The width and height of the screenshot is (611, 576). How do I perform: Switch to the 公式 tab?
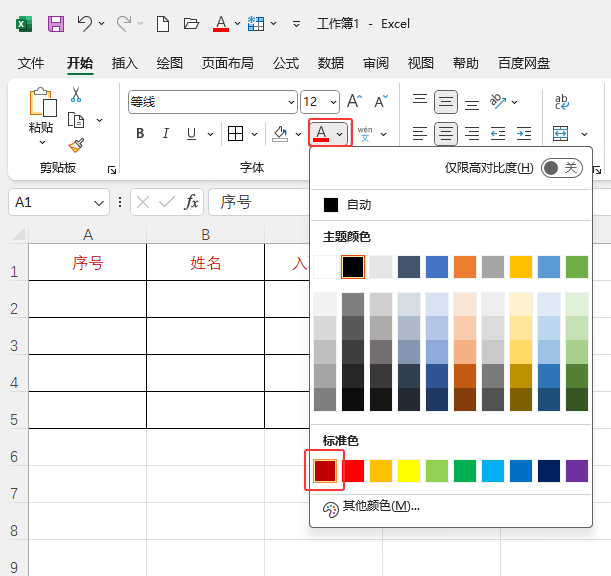click(286, 63)
